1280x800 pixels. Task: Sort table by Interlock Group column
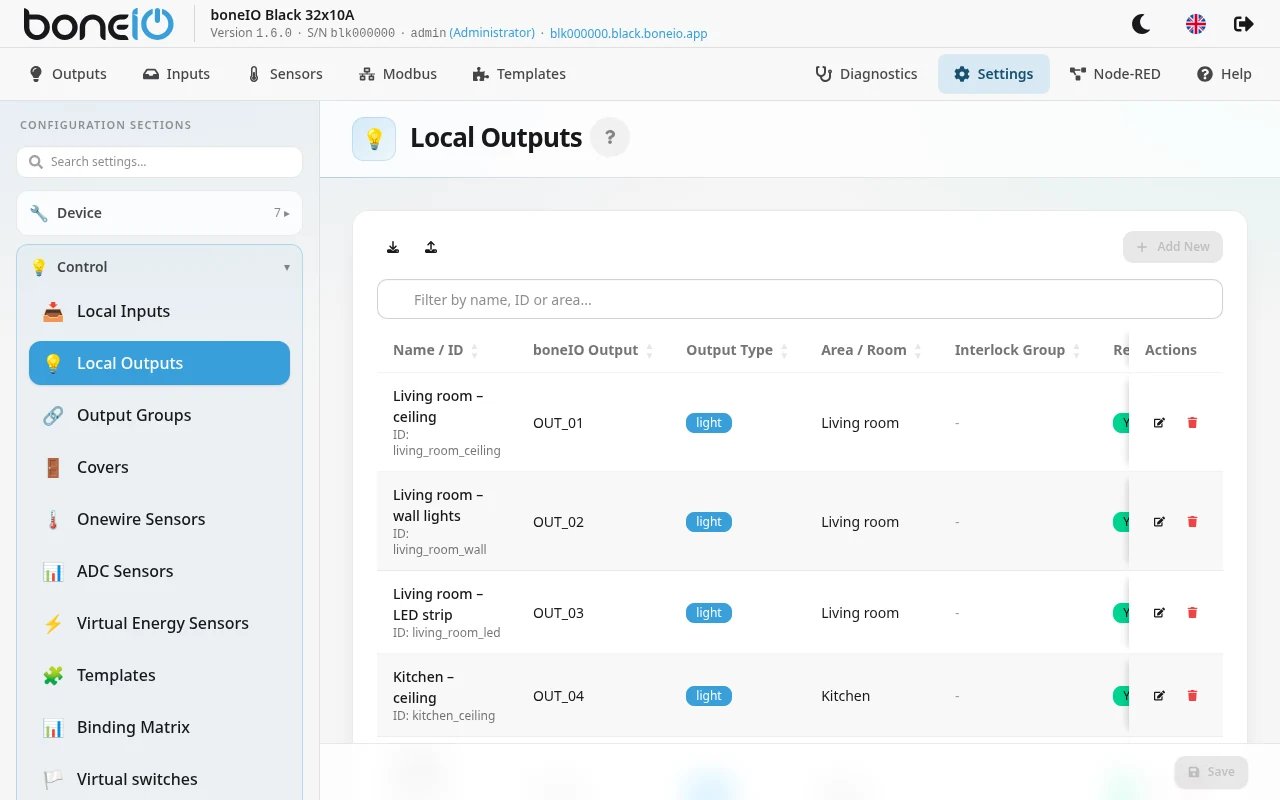[1018, 350]
